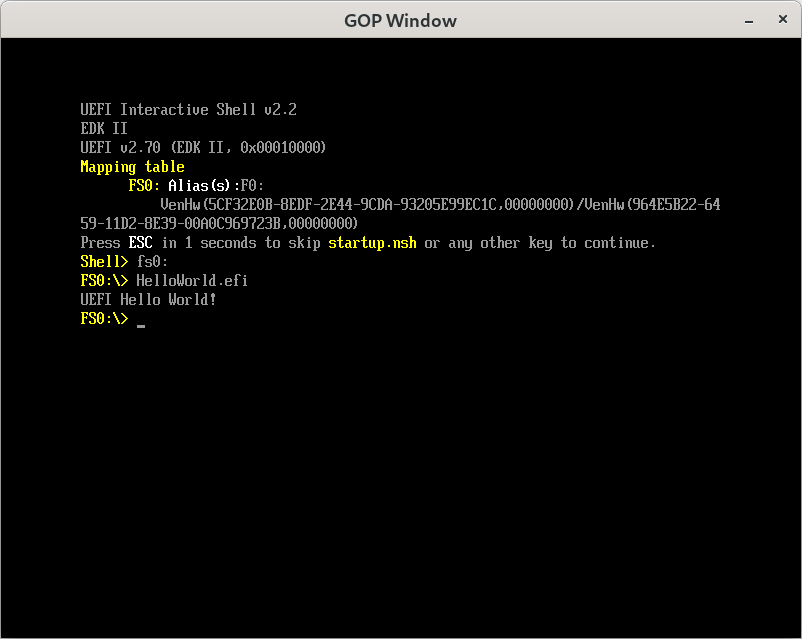Close the GOP Window

783,19
